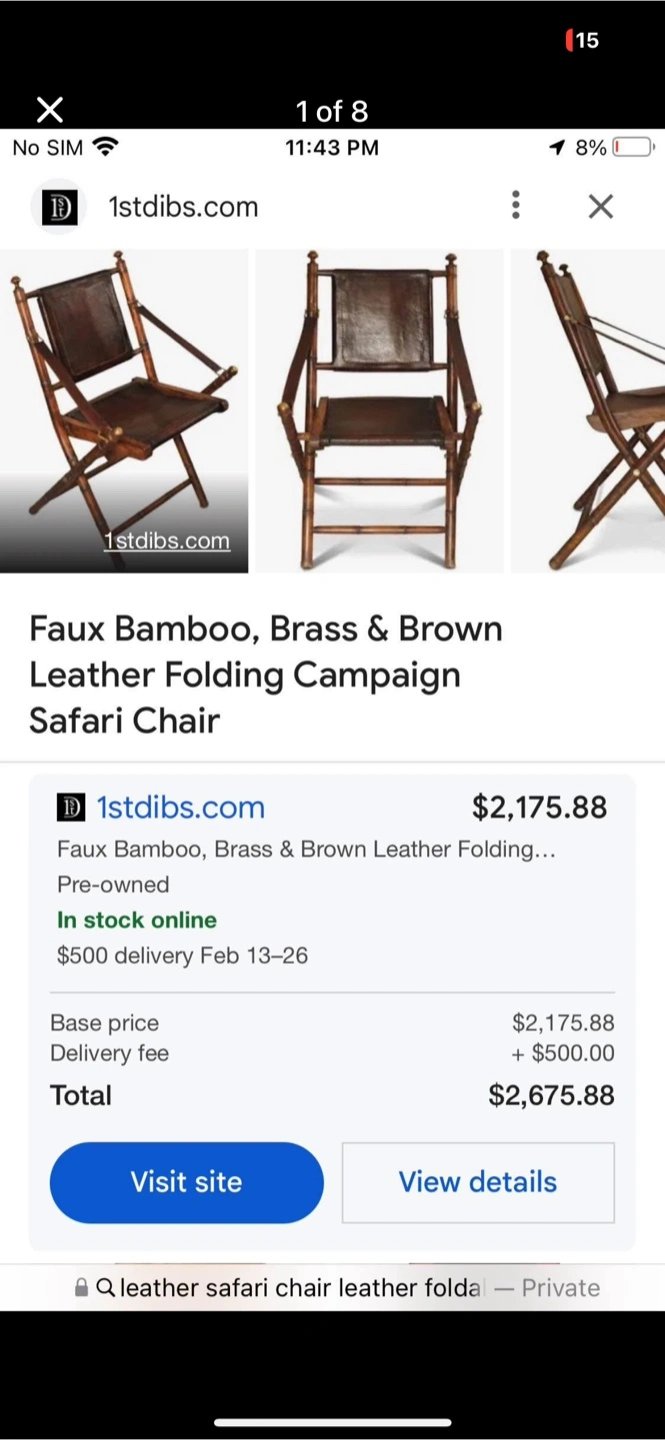View the front-facing chair photo
This screenshot has width=665, height=1440.
tap(380, 410)
